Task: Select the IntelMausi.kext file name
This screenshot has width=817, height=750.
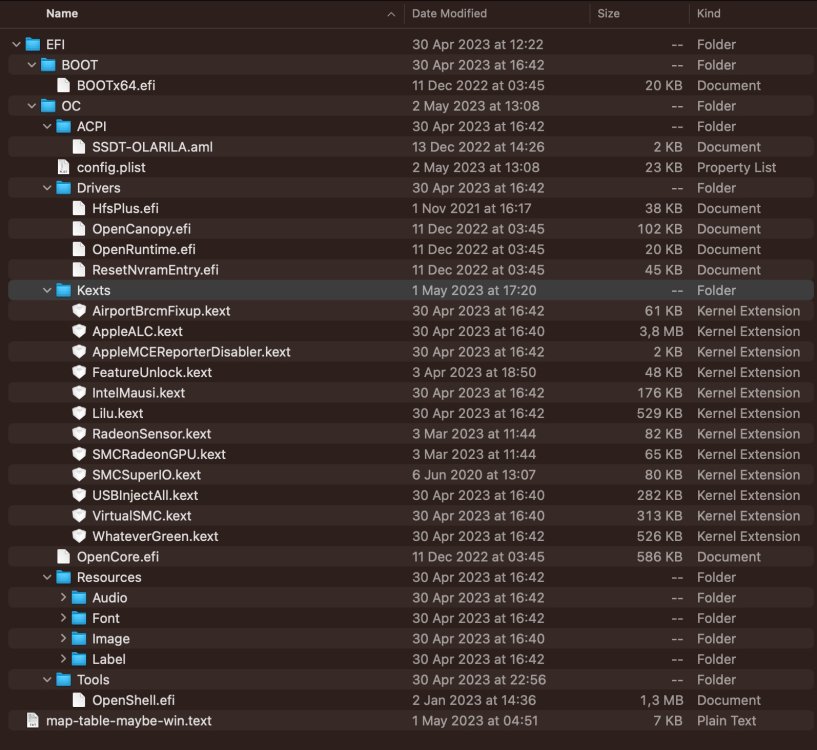Action: click(139, 392)
